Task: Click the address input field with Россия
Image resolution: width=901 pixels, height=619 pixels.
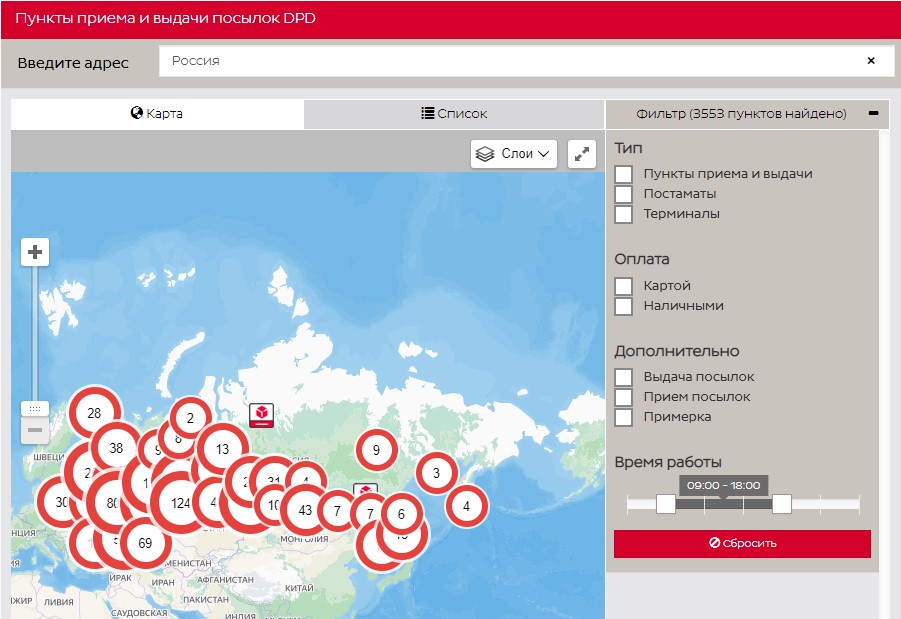Action: [524, 61]
